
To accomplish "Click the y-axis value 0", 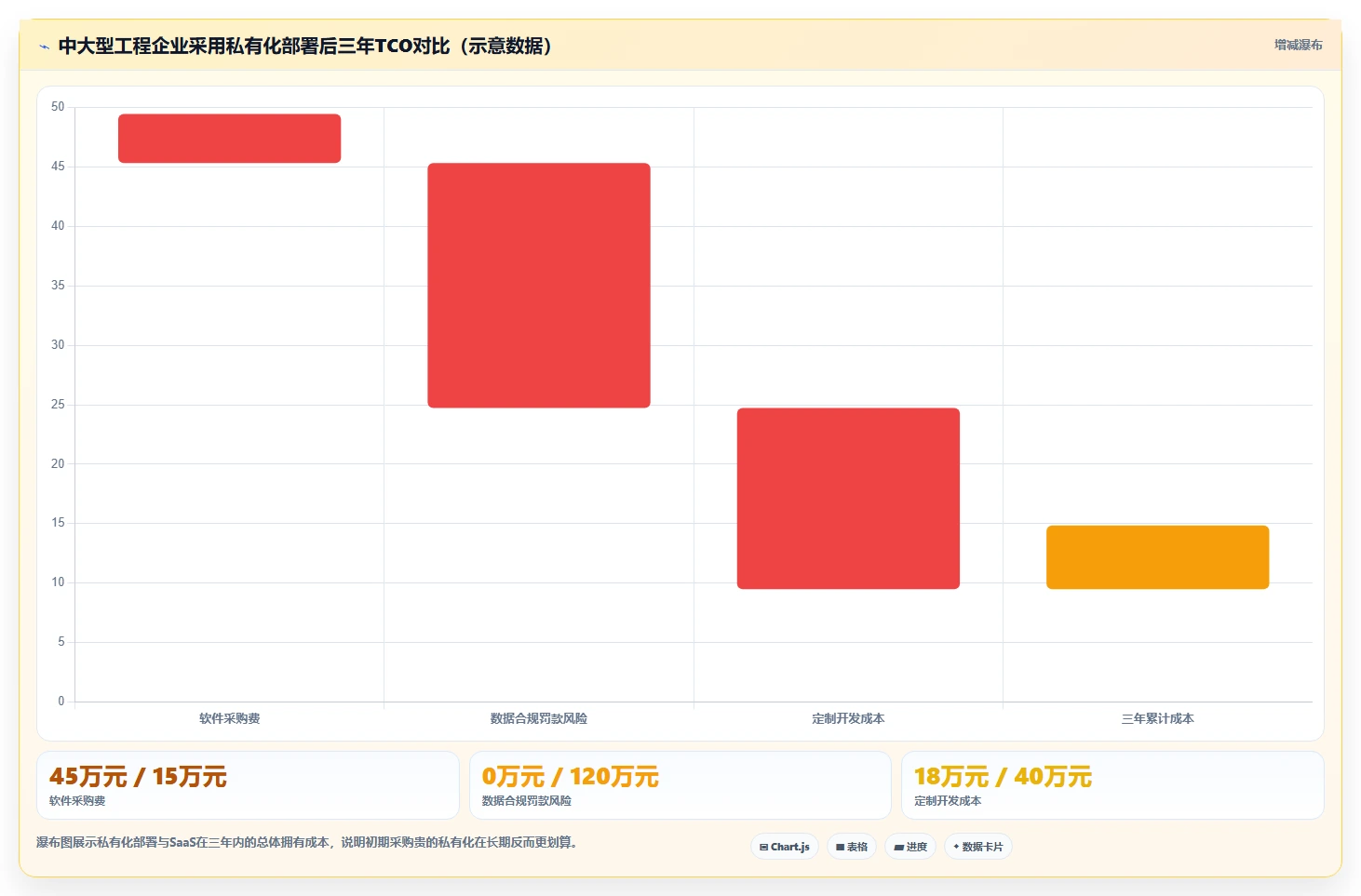I will (61, 702).
